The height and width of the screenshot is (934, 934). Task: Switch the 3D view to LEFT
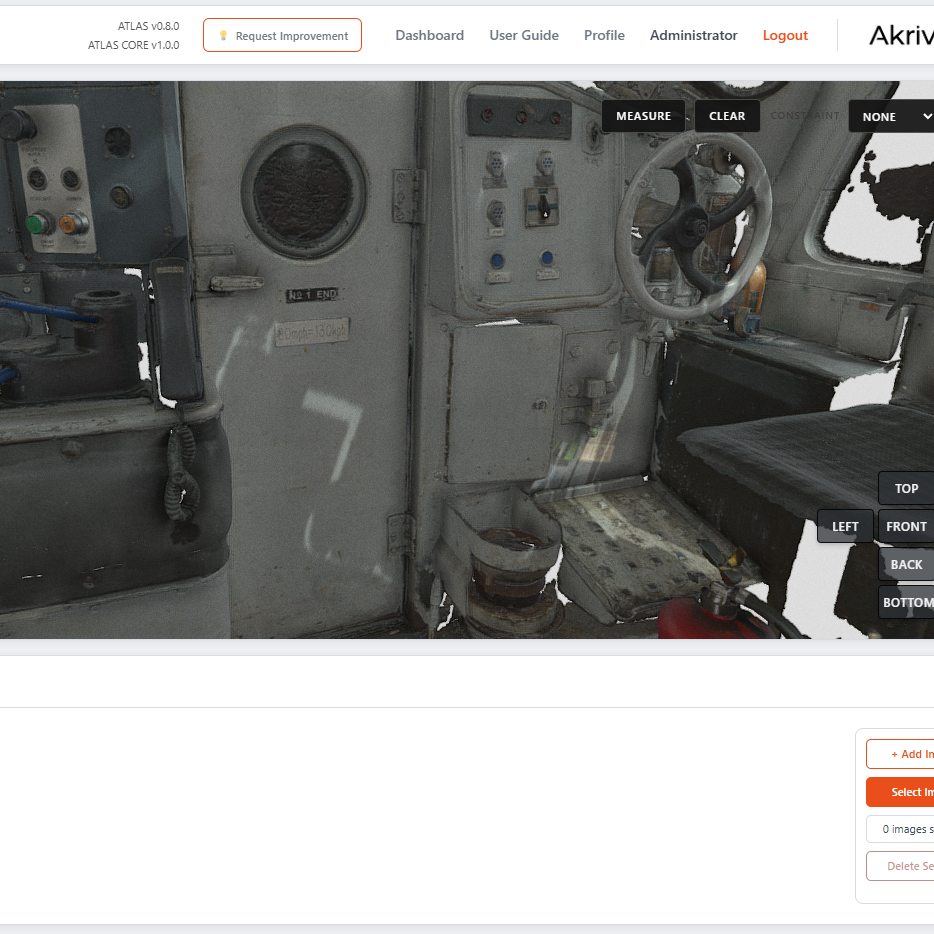(845, 527)
